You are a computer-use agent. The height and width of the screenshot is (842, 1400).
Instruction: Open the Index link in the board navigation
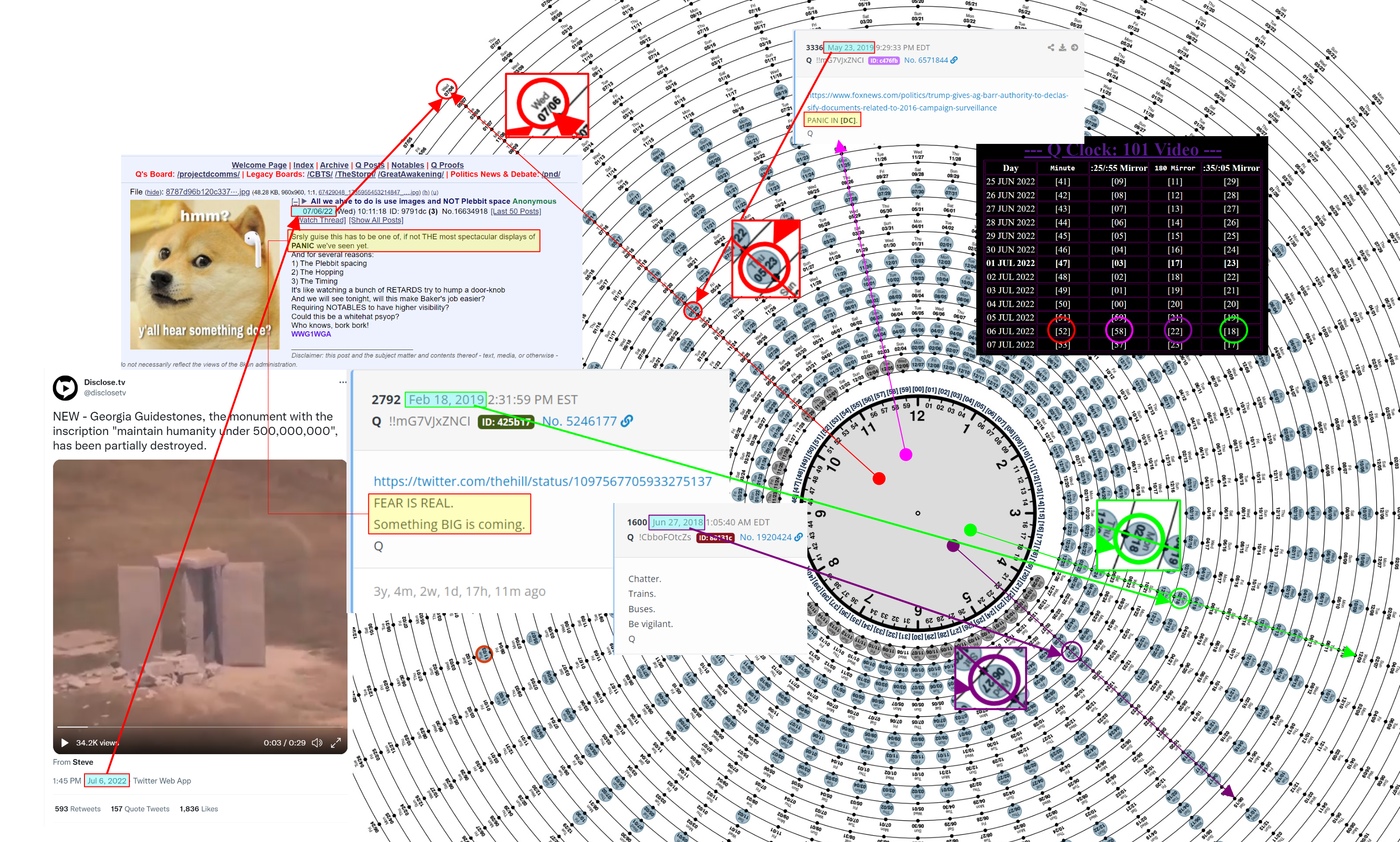click(304, 165)
